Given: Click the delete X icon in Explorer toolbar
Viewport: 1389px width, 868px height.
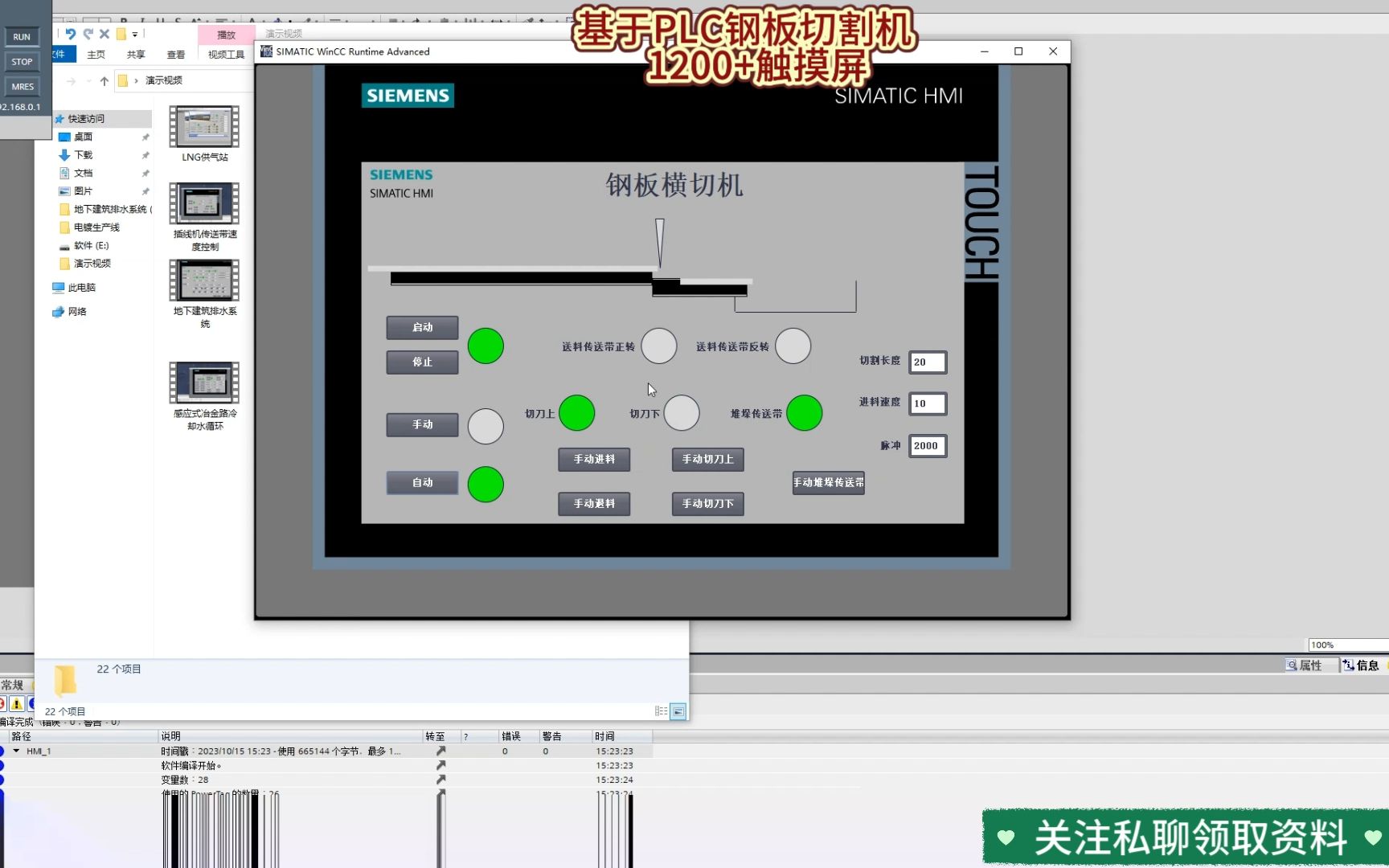Looking at the screenshot, I should pos(104,34).
